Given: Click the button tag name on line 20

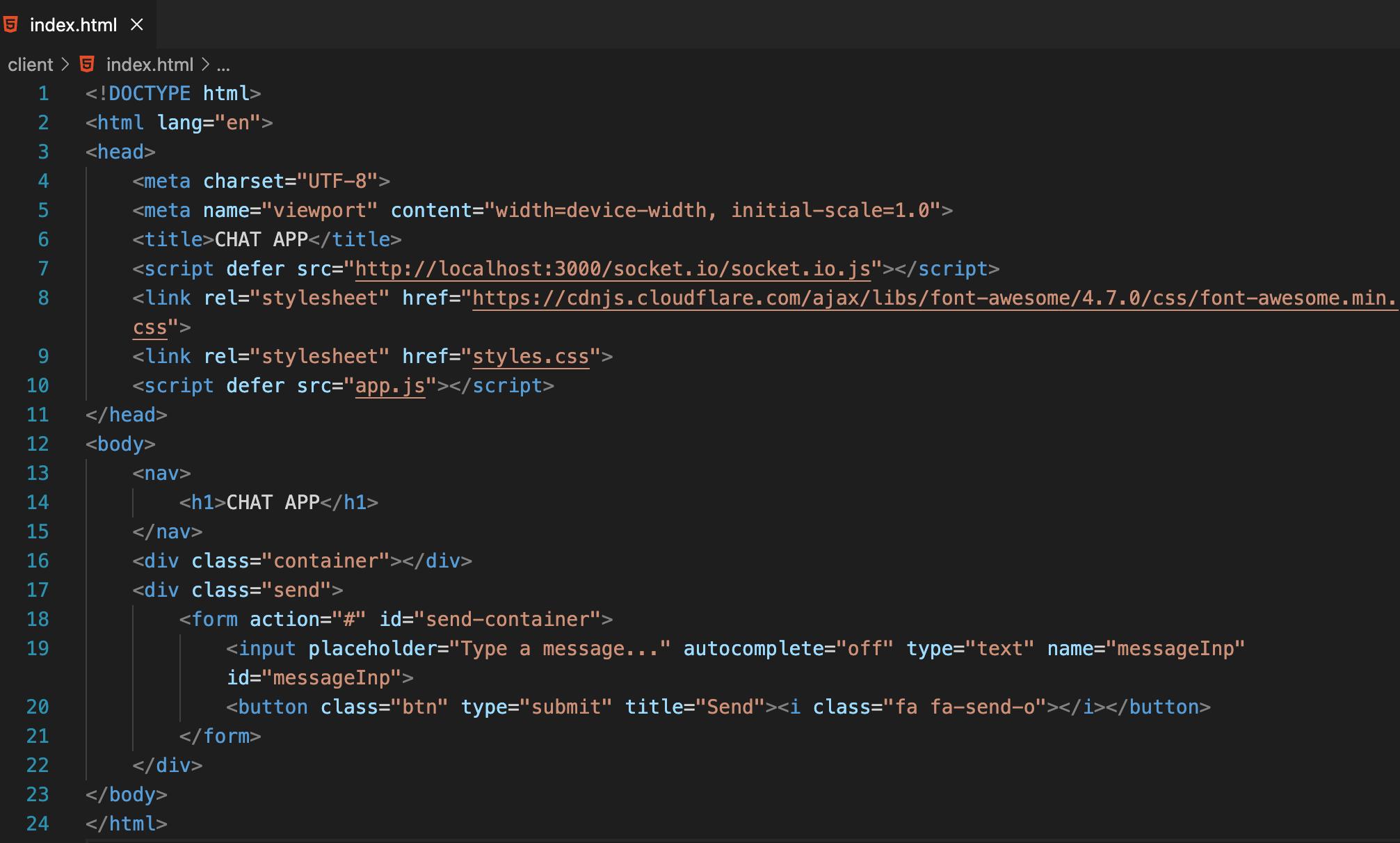Looking at the screenshot, I should point(273,707).
